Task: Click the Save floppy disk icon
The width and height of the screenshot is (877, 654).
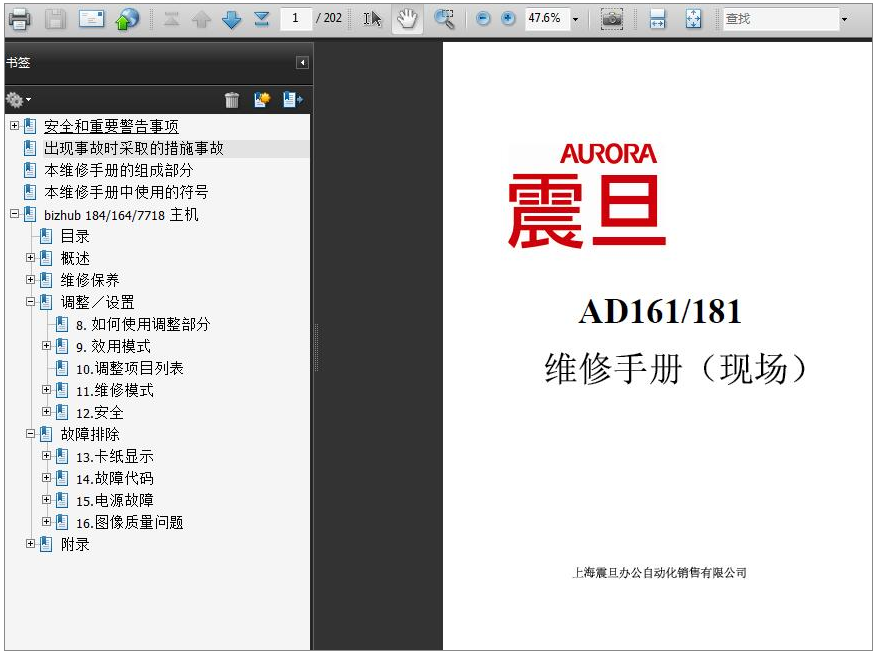Action: [55, 19]
